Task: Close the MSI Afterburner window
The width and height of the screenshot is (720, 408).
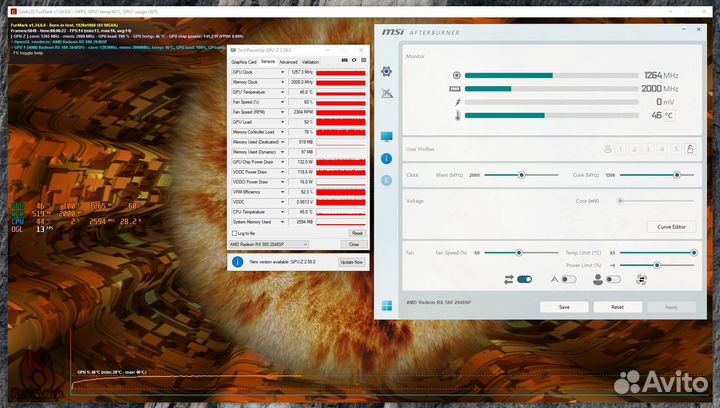Action: (x=698, y=29)
